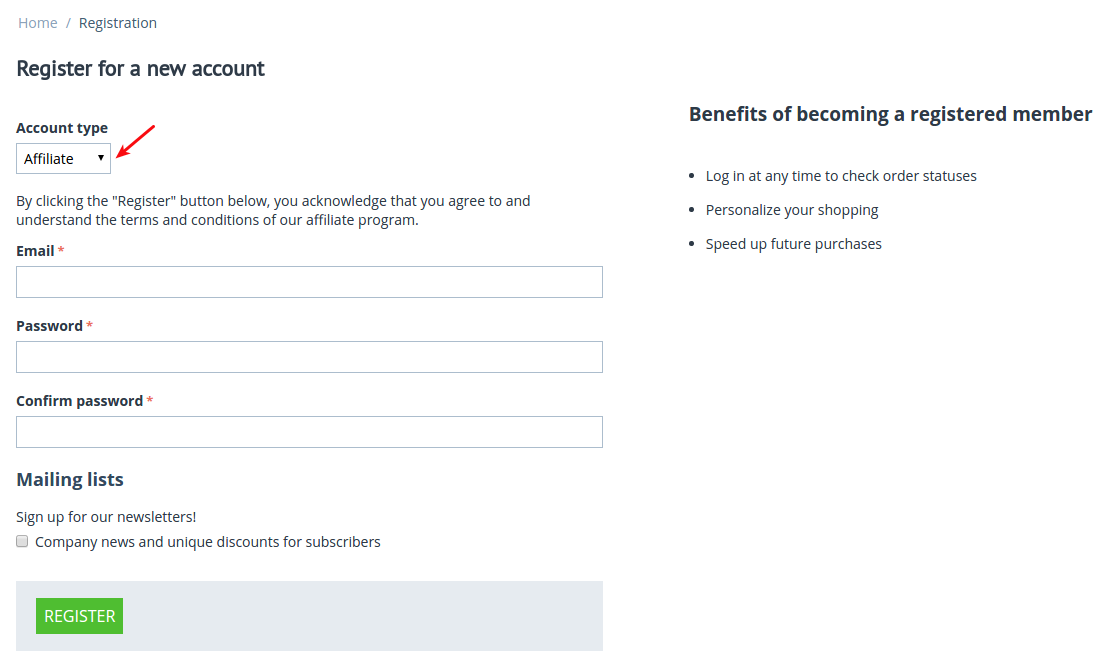
Task: Select the 'Log in at any time' benefit item
Action: pos(841,176)
